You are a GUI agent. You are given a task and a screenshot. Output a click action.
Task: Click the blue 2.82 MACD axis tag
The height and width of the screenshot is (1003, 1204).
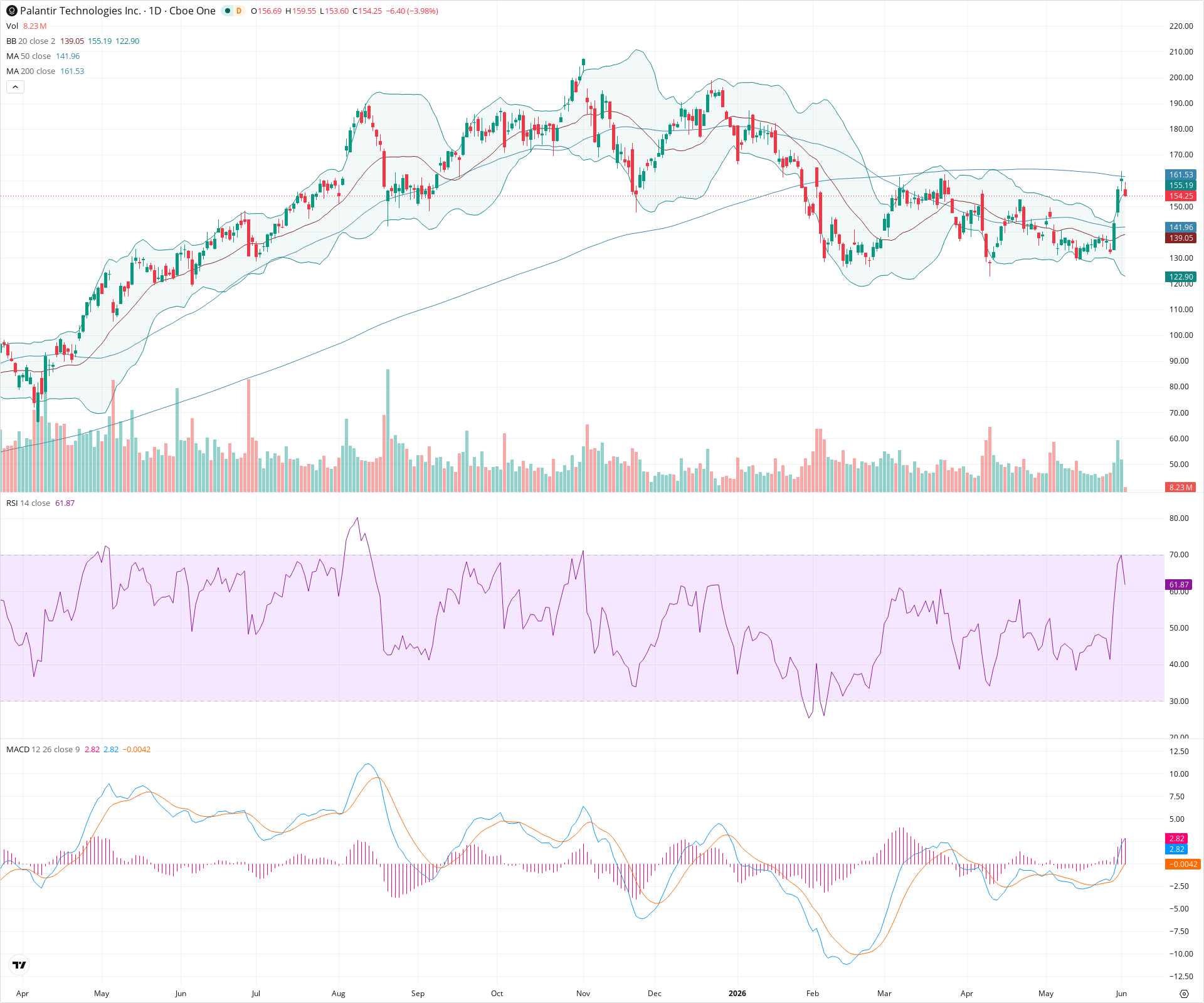coord(1176,849)
